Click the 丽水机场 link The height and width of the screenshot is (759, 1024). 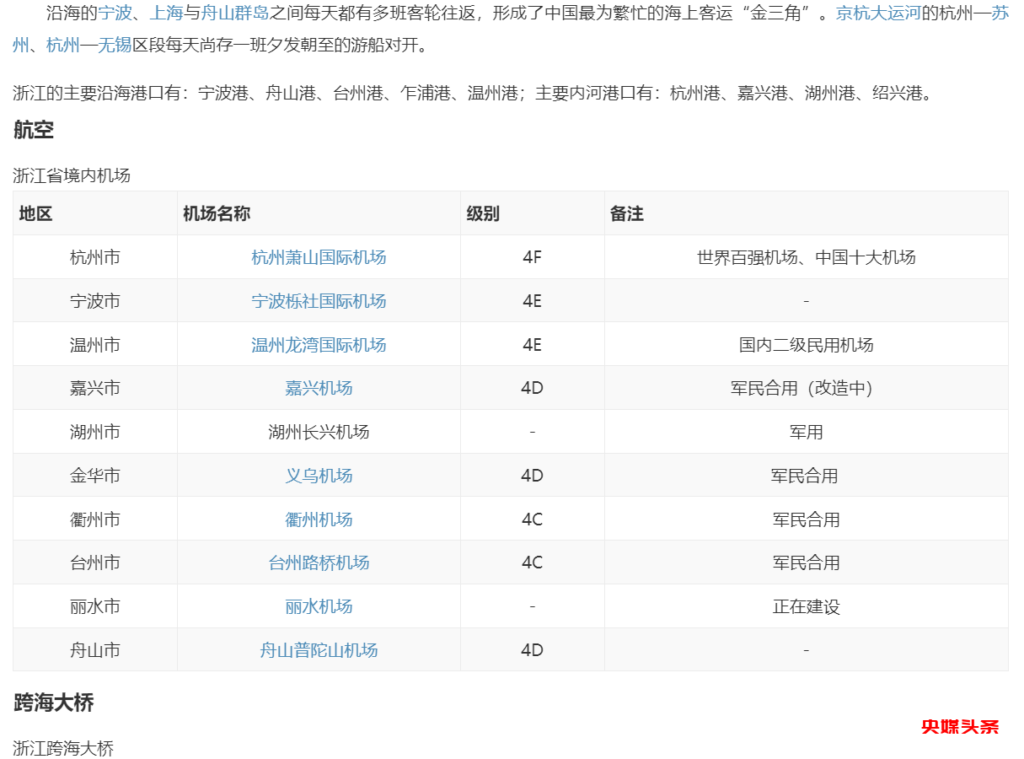318,606
